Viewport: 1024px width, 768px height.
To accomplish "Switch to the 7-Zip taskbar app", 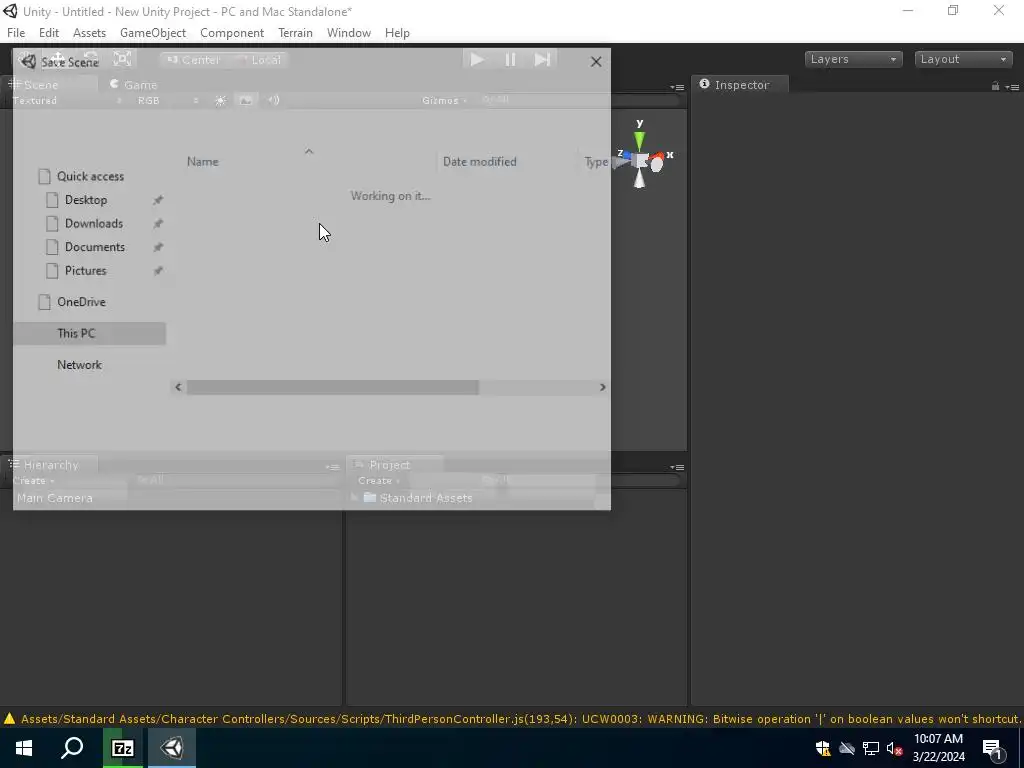I will point(123,748).
